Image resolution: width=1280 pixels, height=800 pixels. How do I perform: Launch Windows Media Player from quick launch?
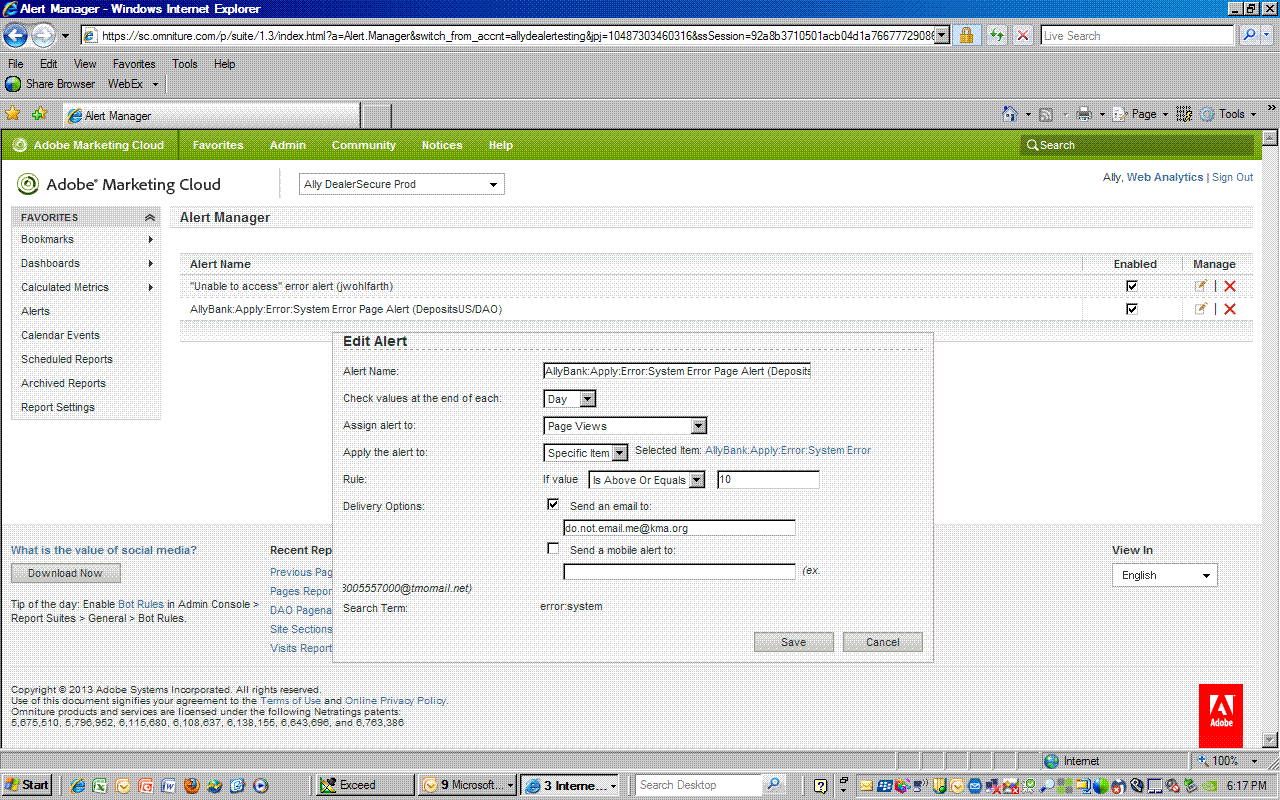tap(261, 786)
